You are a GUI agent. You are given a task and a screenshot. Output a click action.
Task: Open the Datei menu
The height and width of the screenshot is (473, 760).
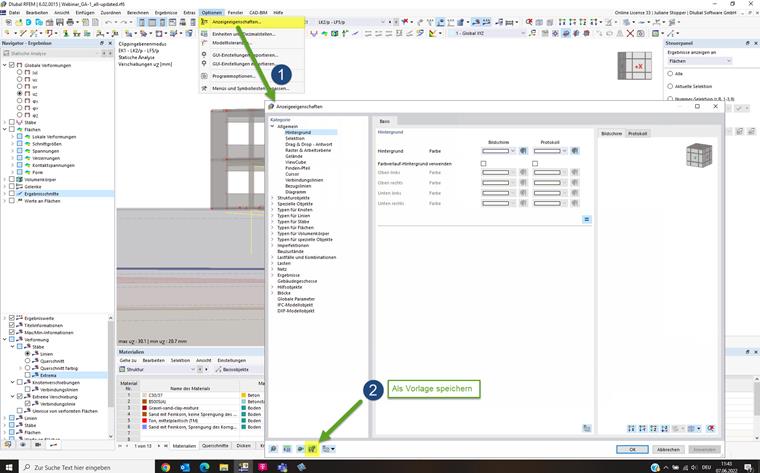click(x=15, y=13)
